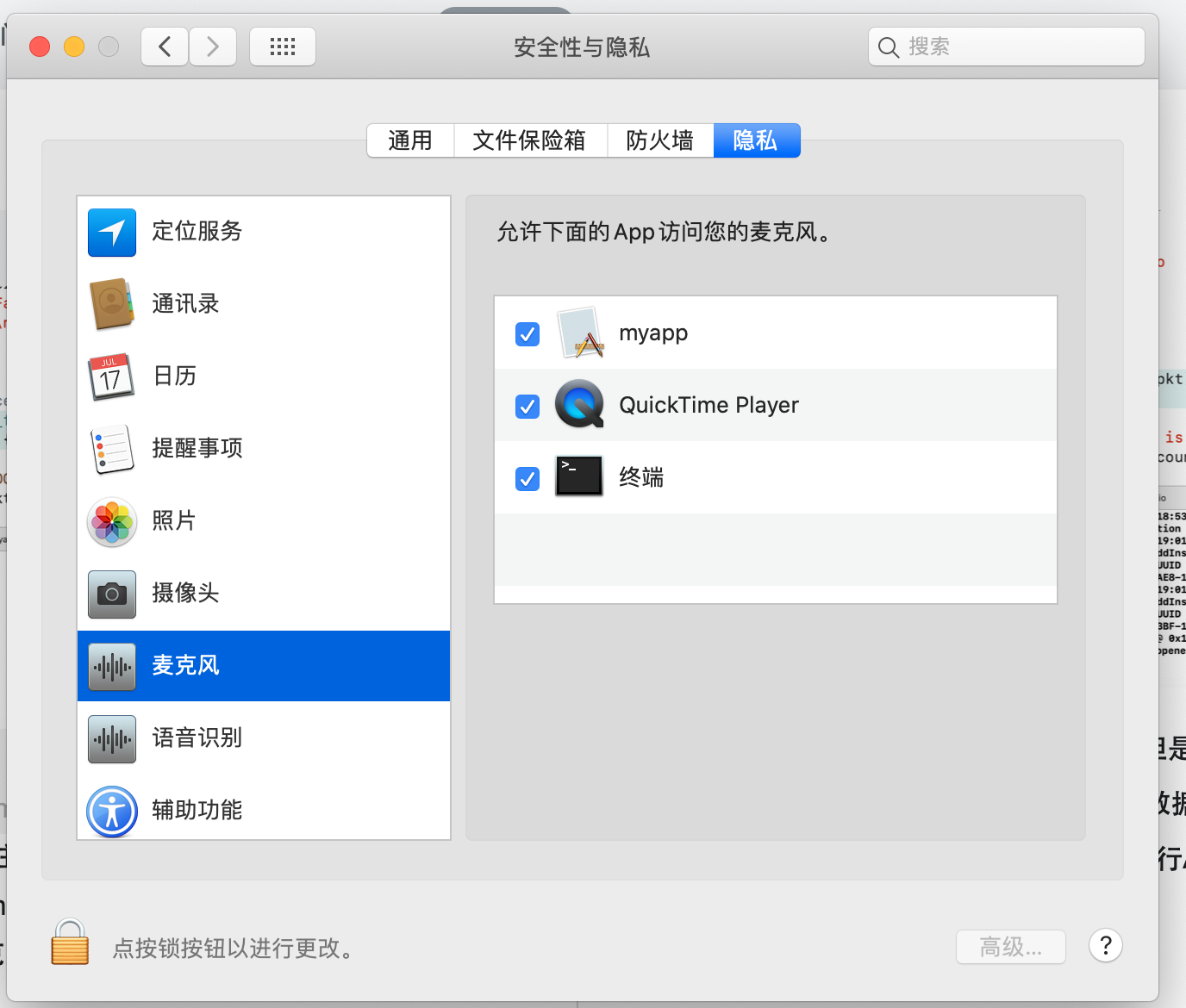This screenshot has width=1186, height=1008.
Task: Click the lock to allow changes
Action: click(x=69, y=943)
